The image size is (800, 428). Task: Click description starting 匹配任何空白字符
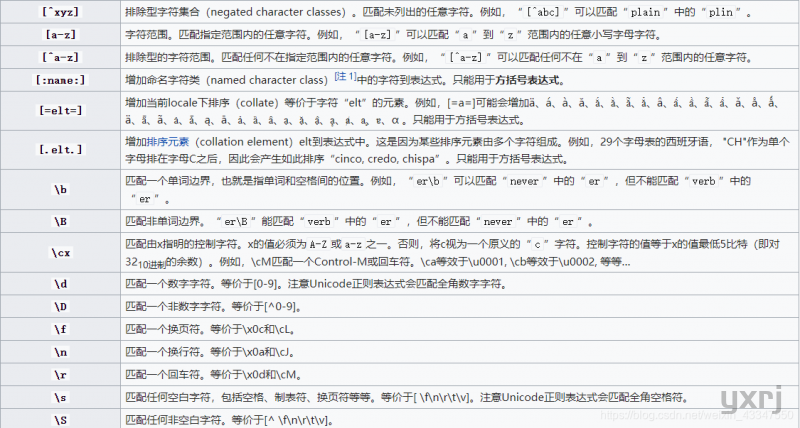point(407,397)
